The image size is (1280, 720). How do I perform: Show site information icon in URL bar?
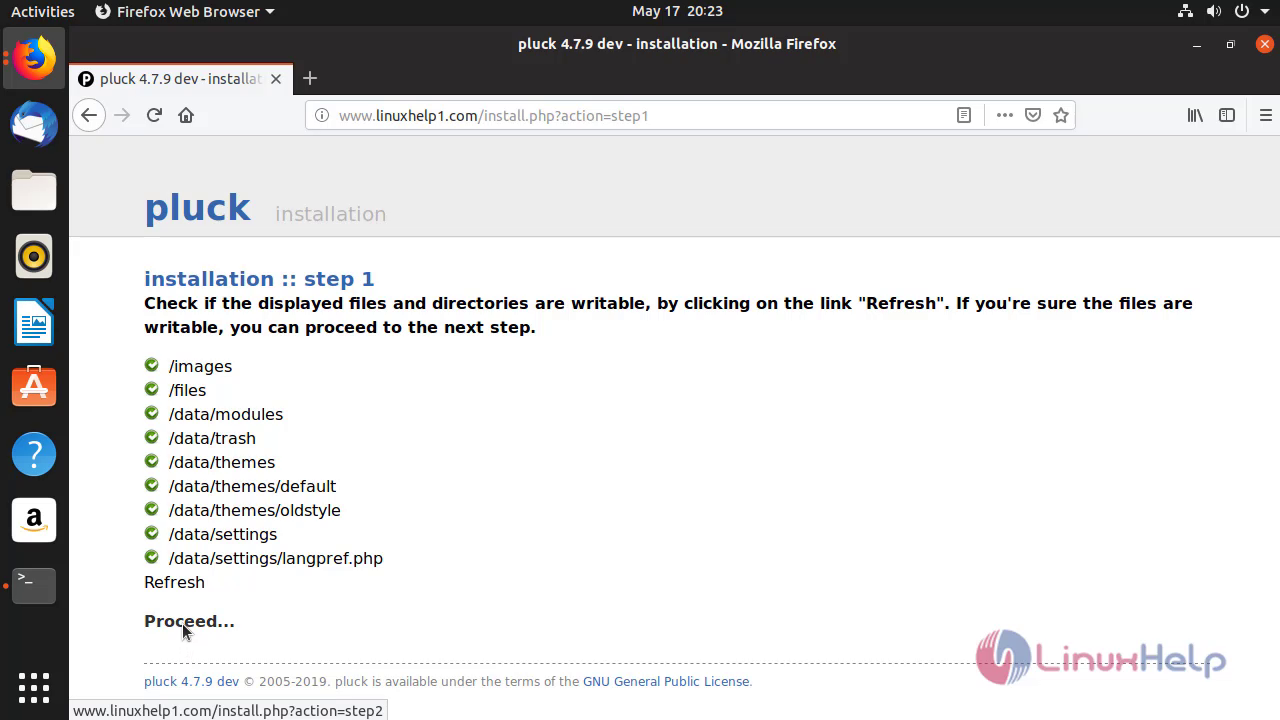[322, 115]
